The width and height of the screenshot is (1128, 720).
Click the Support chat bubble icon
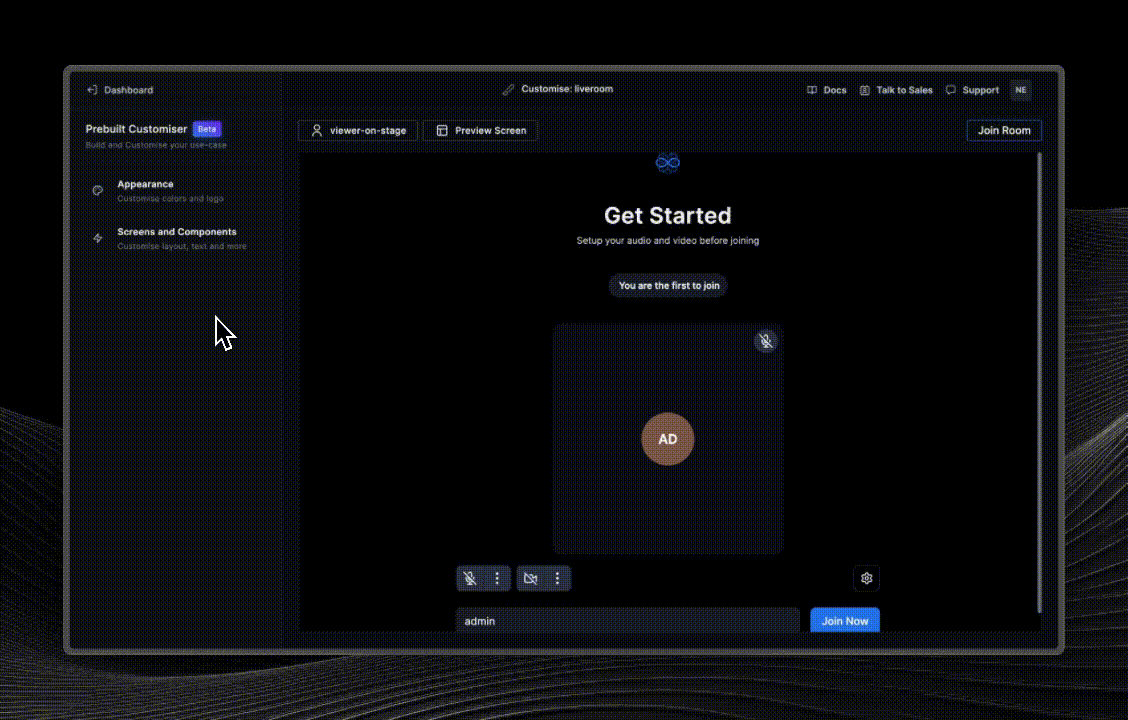950,90
